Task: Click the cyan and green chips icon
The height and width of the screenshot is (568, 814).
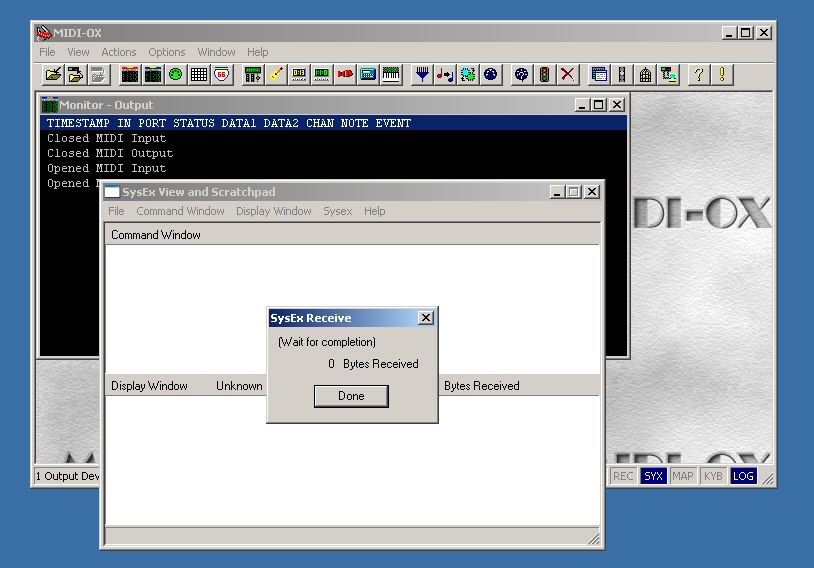Action: 468,75
